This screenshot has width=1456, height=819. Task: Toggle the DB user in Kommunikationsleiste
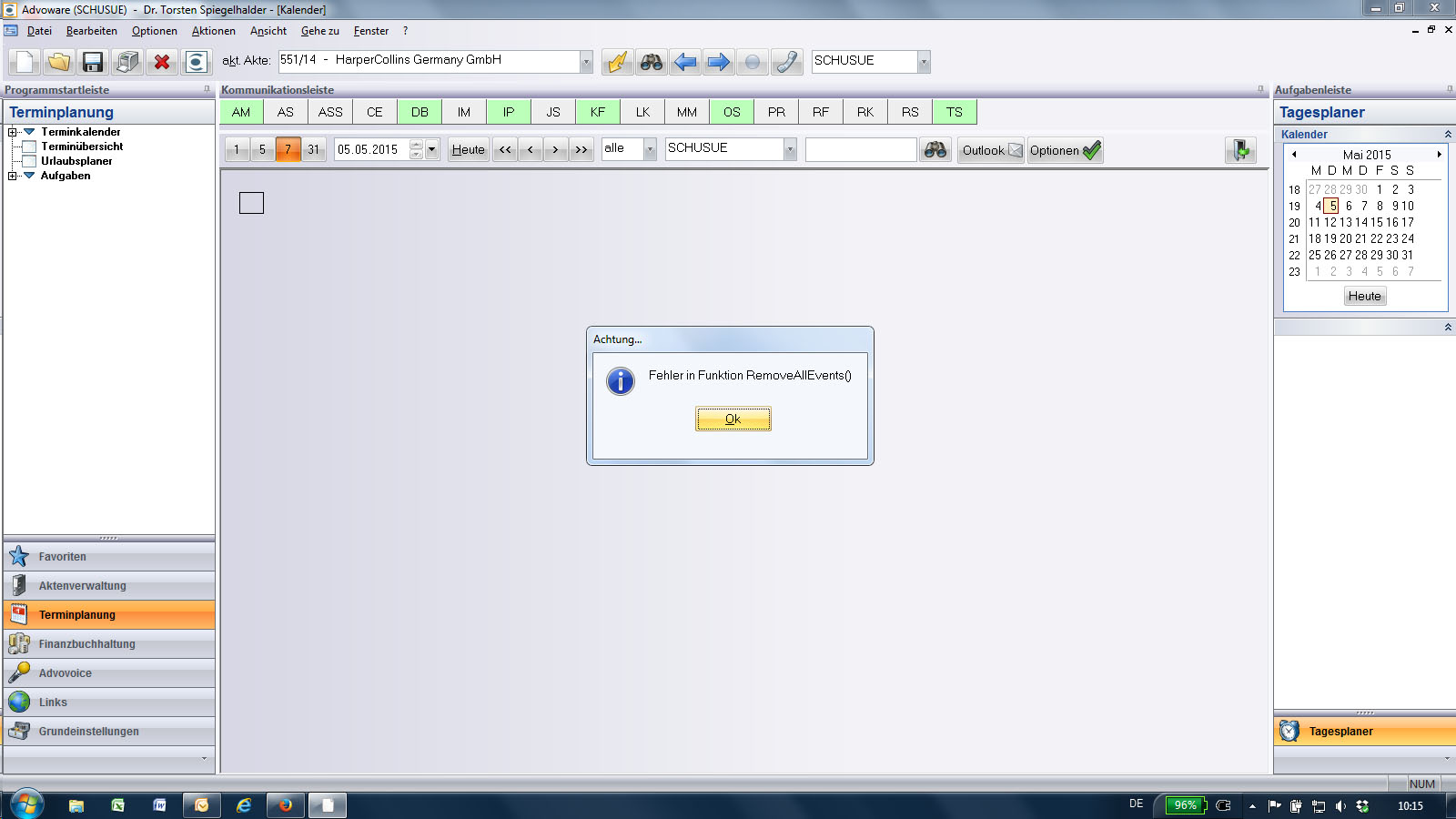tap(420, 112)
